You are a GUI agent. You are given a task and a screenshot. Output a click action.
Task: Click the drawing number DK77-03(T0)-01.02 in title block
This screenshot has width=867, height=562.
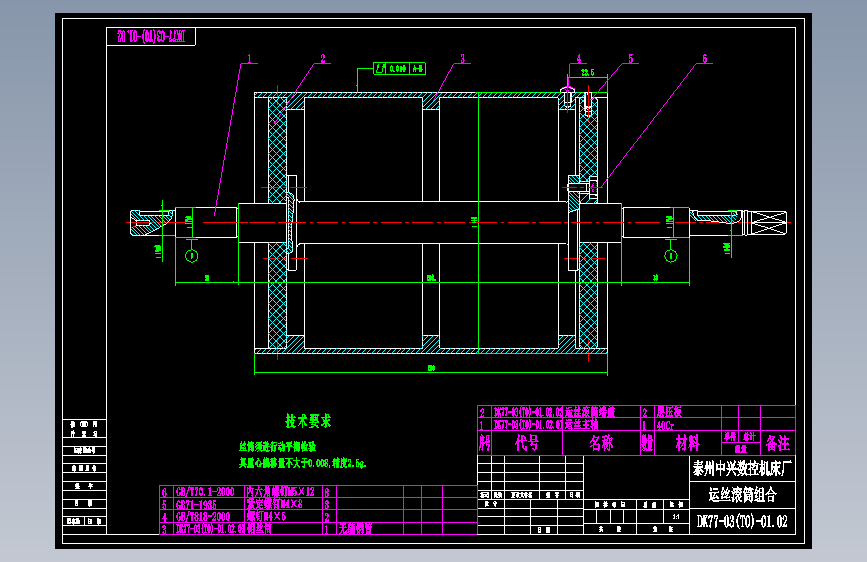pos(743,522)
